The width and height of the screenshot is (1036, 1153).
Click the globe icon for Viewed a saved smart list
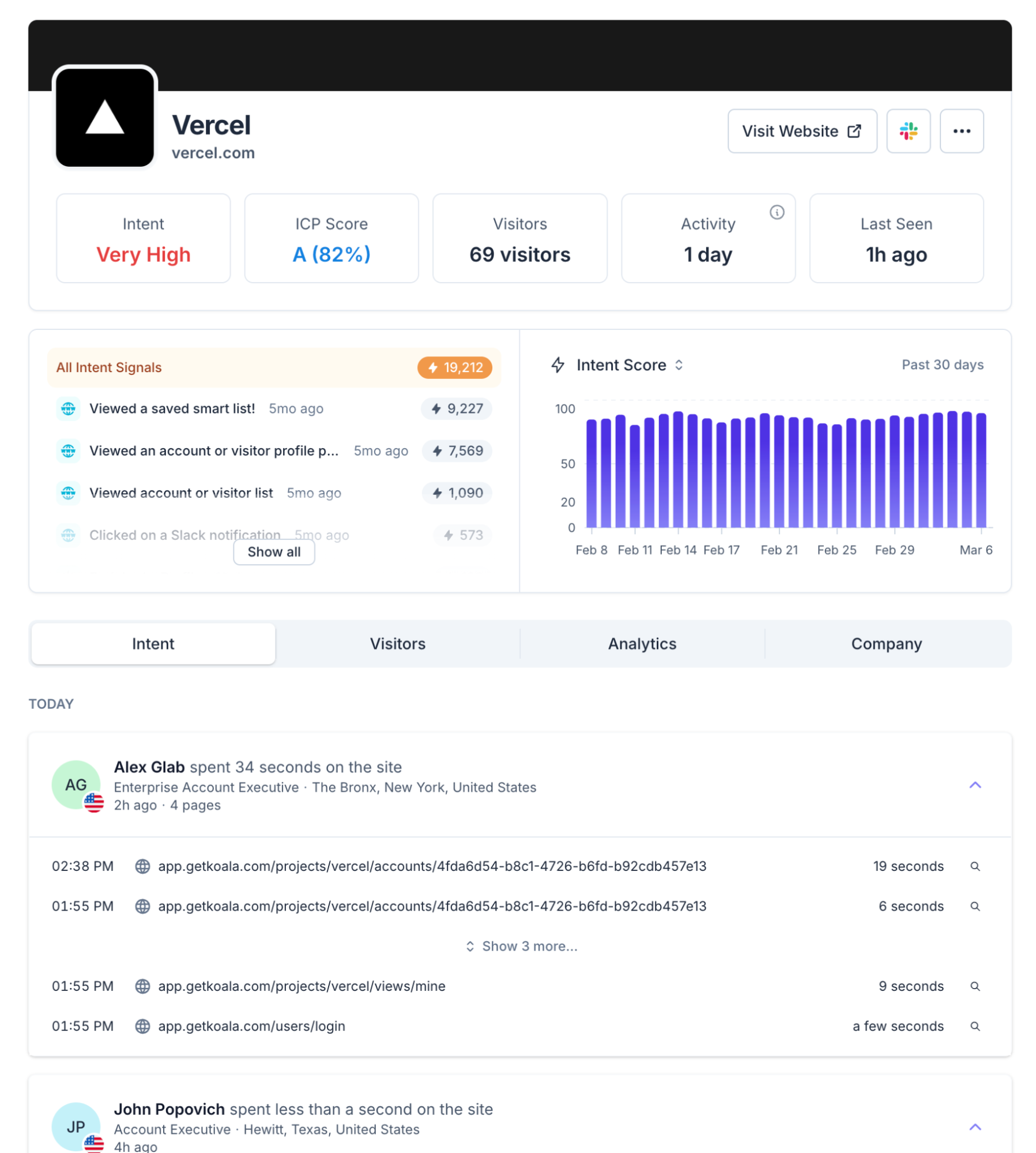click(68, 408)
